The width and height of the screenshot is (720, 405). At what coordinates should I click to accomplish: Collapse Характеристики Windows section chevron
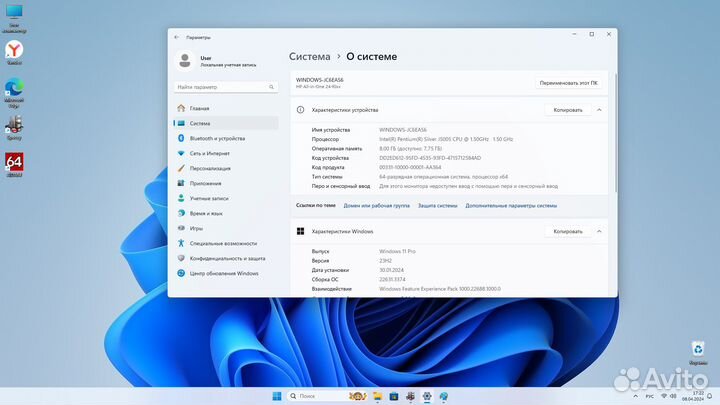(x=599, y=231)
